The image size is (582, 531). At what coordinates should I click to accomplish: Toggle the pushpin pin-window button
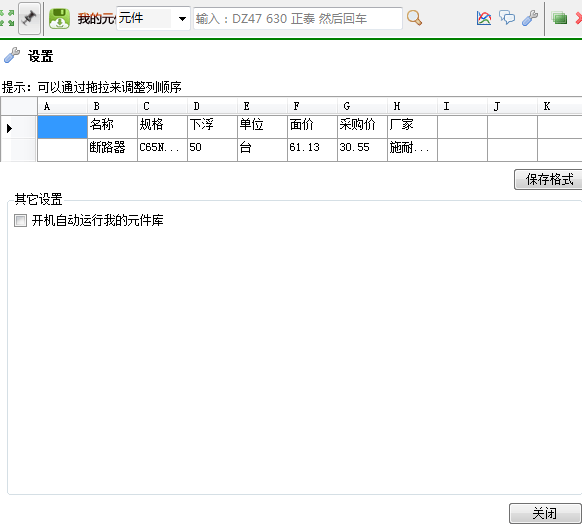[x=29, y=18]
